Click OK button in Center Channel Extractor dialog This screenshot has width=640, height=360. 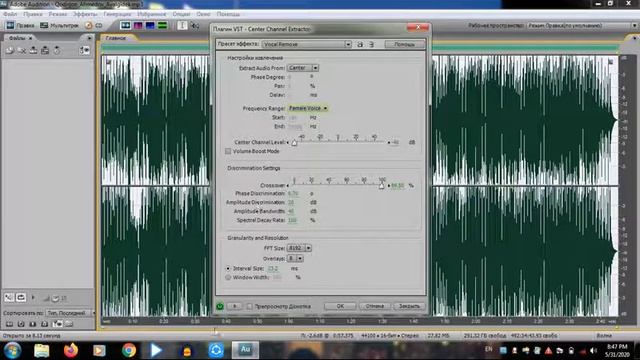coord(340,306)
